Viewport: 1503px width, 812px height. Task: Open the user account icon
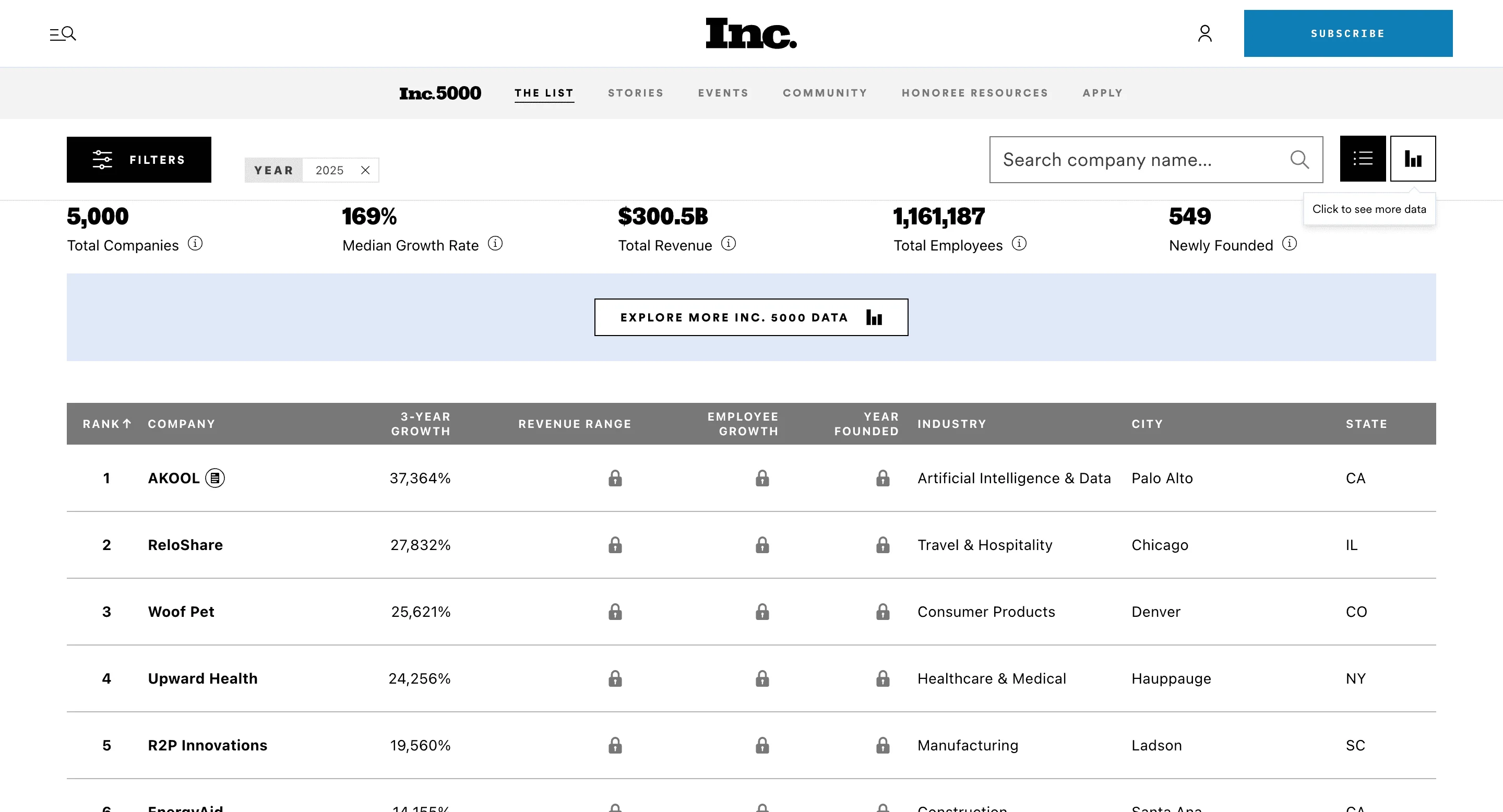1205,33
